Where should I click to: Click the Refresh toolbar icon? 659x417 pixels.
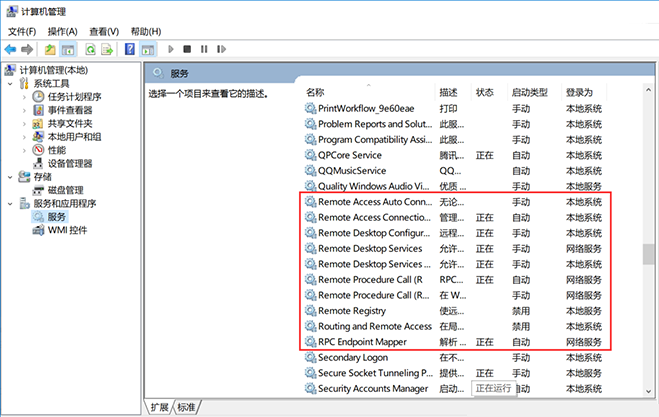(x=90, y=49)
